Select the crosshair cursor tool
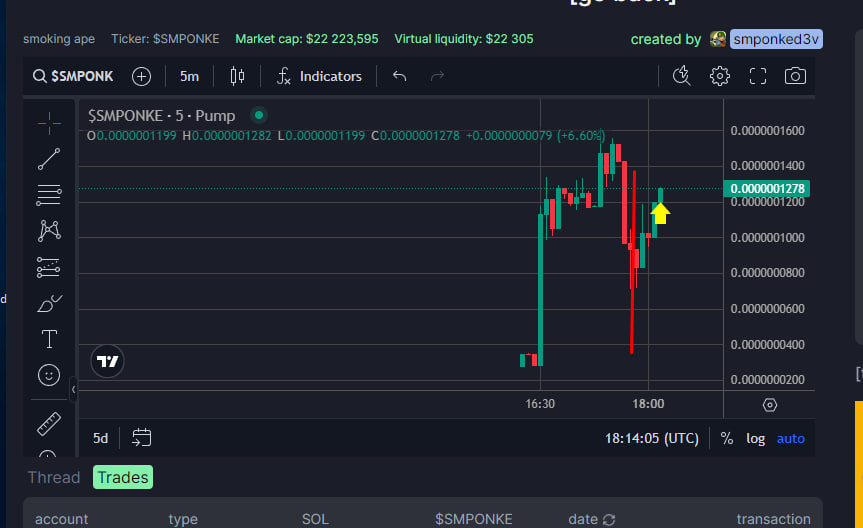Viewport: 863px width, 528px height. pyautogui.click(x=49, y=123)
